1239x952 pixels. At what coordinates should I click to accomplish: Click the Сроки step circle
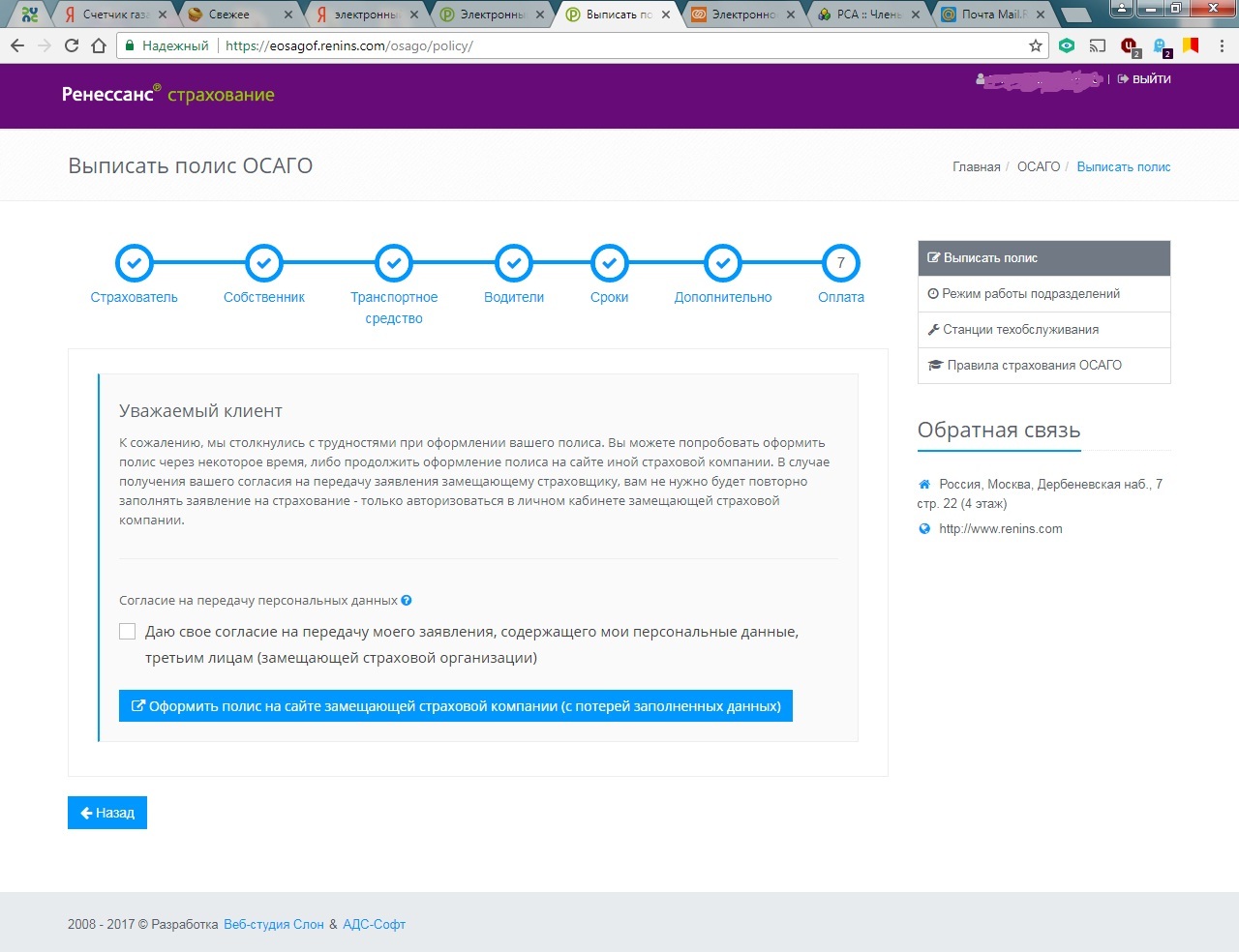610,262
